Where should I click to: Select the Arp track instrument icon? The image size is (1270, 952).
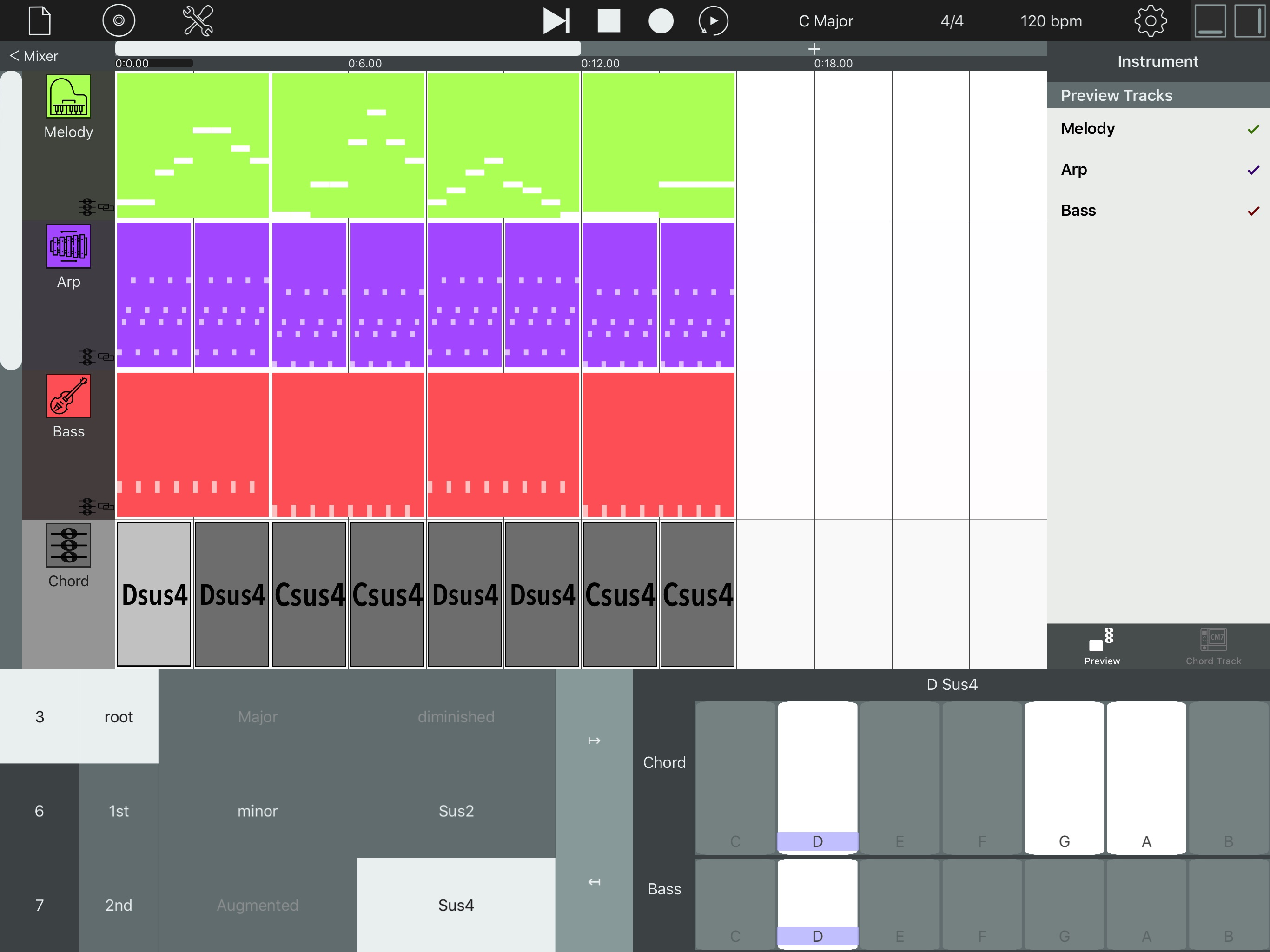click(x=68, y=246)
